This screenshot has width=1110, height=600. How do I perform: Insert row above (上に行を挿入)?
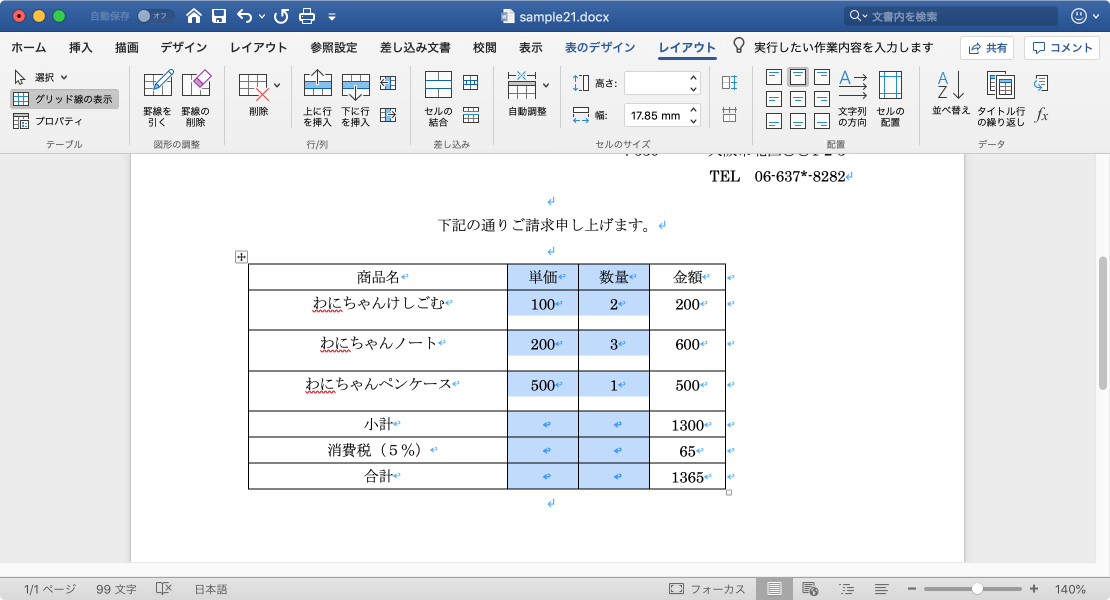tap(318, 98)
